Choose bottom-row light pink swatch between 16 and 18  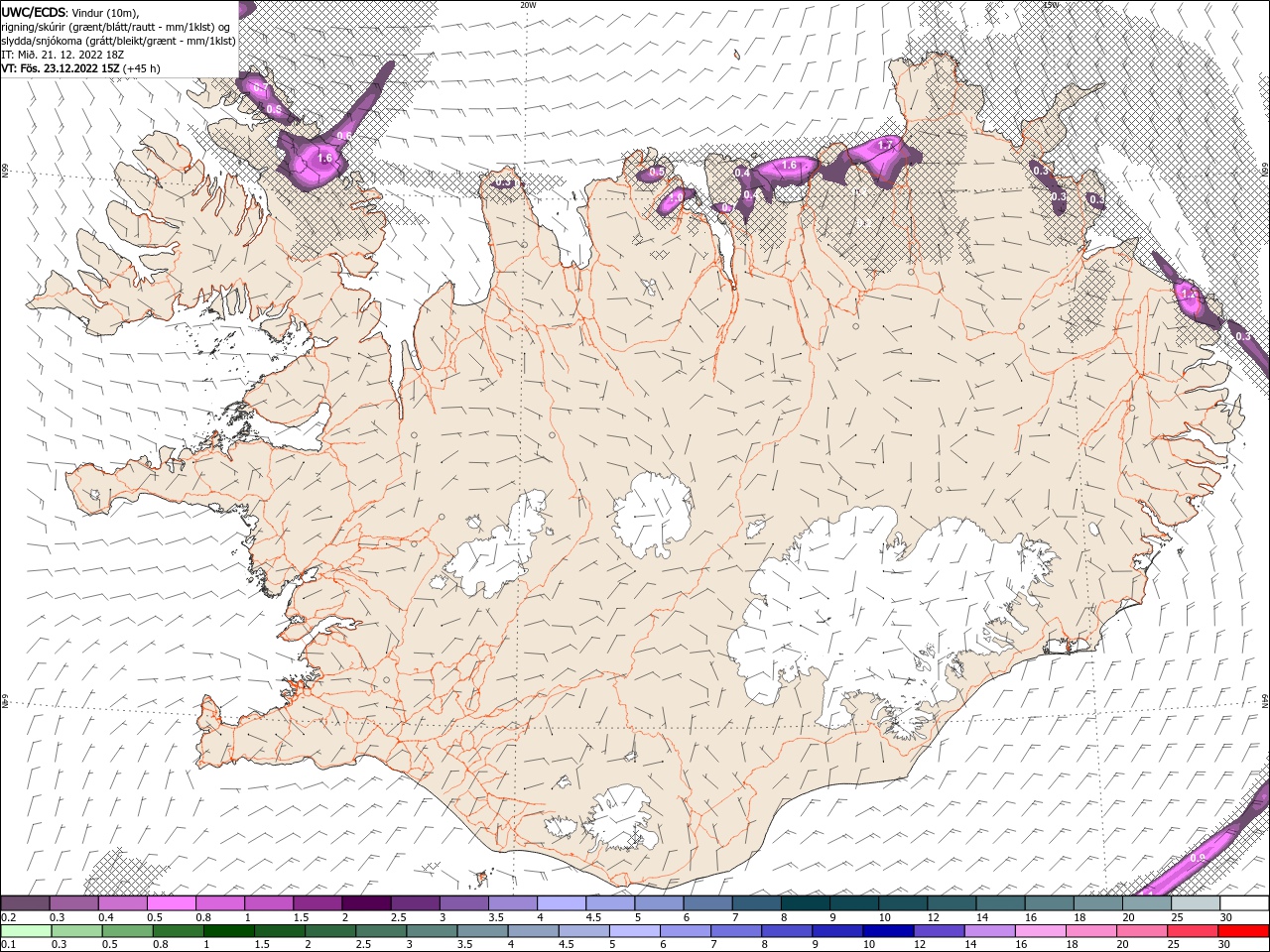[x=1040, y=931]
